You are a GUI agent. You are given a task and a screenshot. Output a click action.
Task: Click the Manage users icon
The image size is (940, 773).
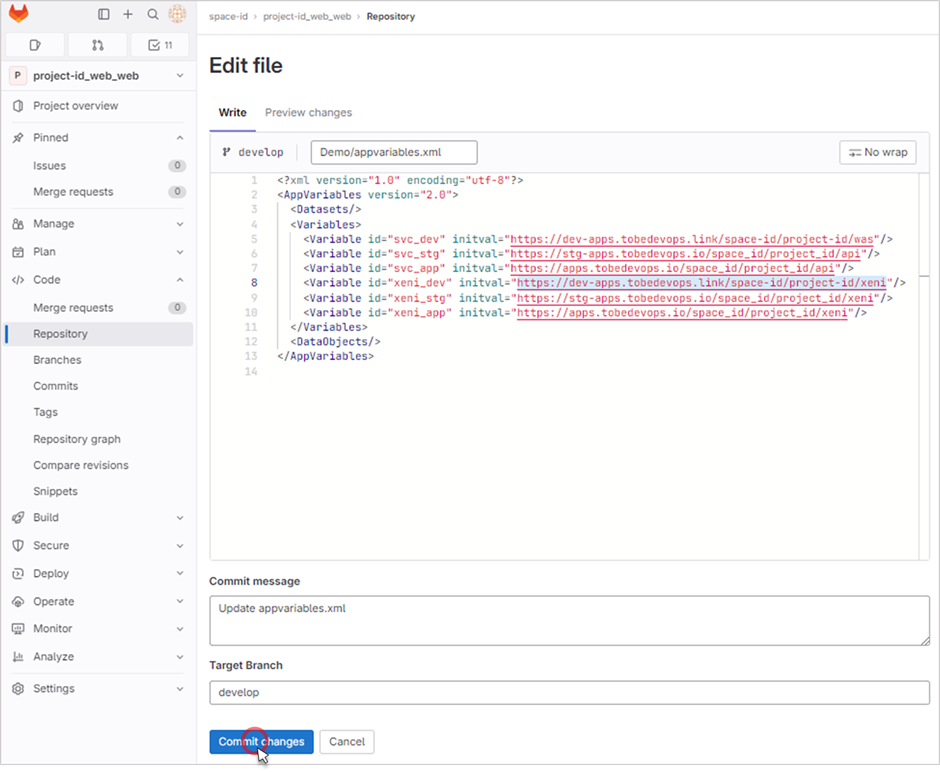tap(18, 224)
